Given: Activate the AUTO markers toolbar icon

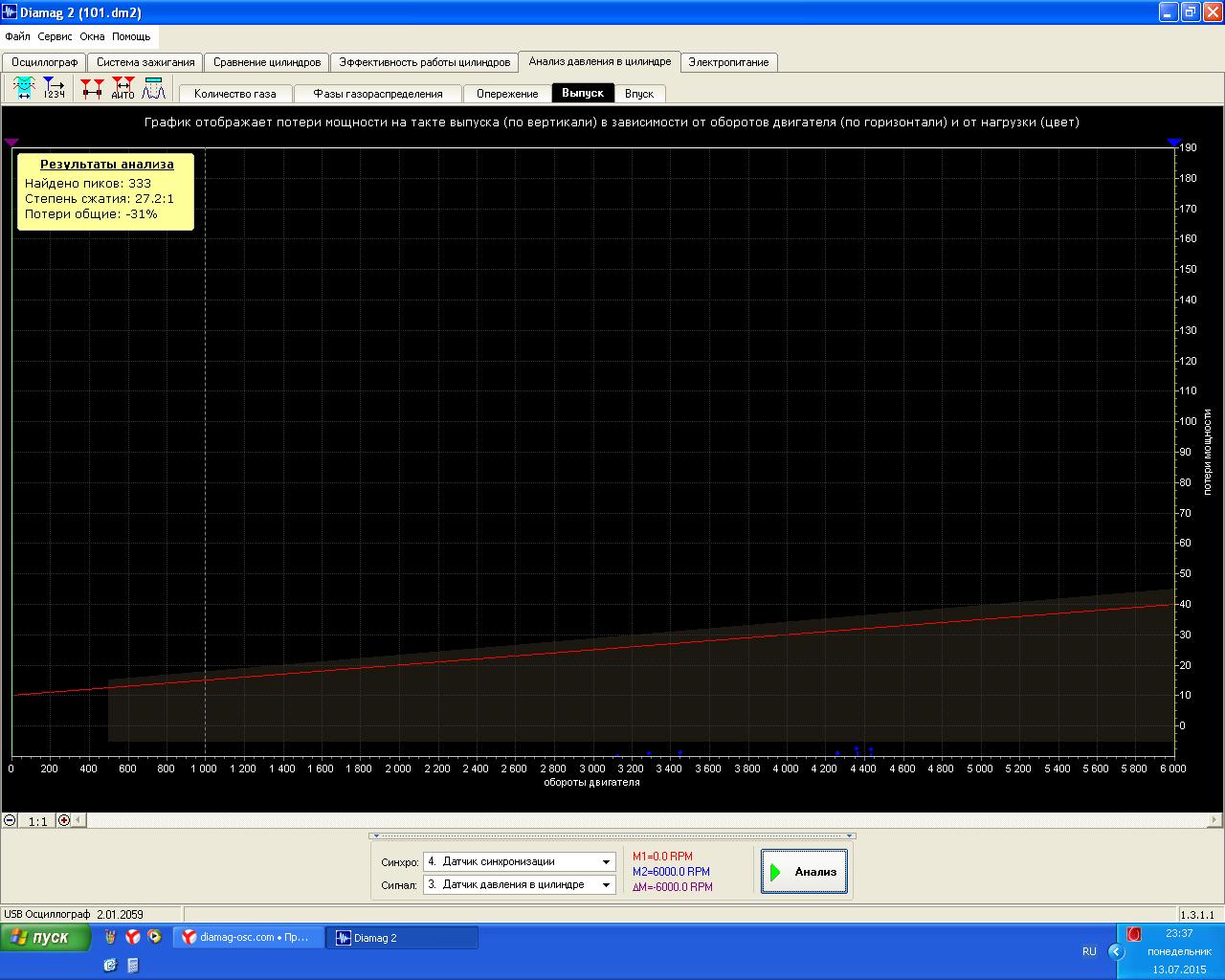Looking at the screenshot, I should [x=122, y=89].
